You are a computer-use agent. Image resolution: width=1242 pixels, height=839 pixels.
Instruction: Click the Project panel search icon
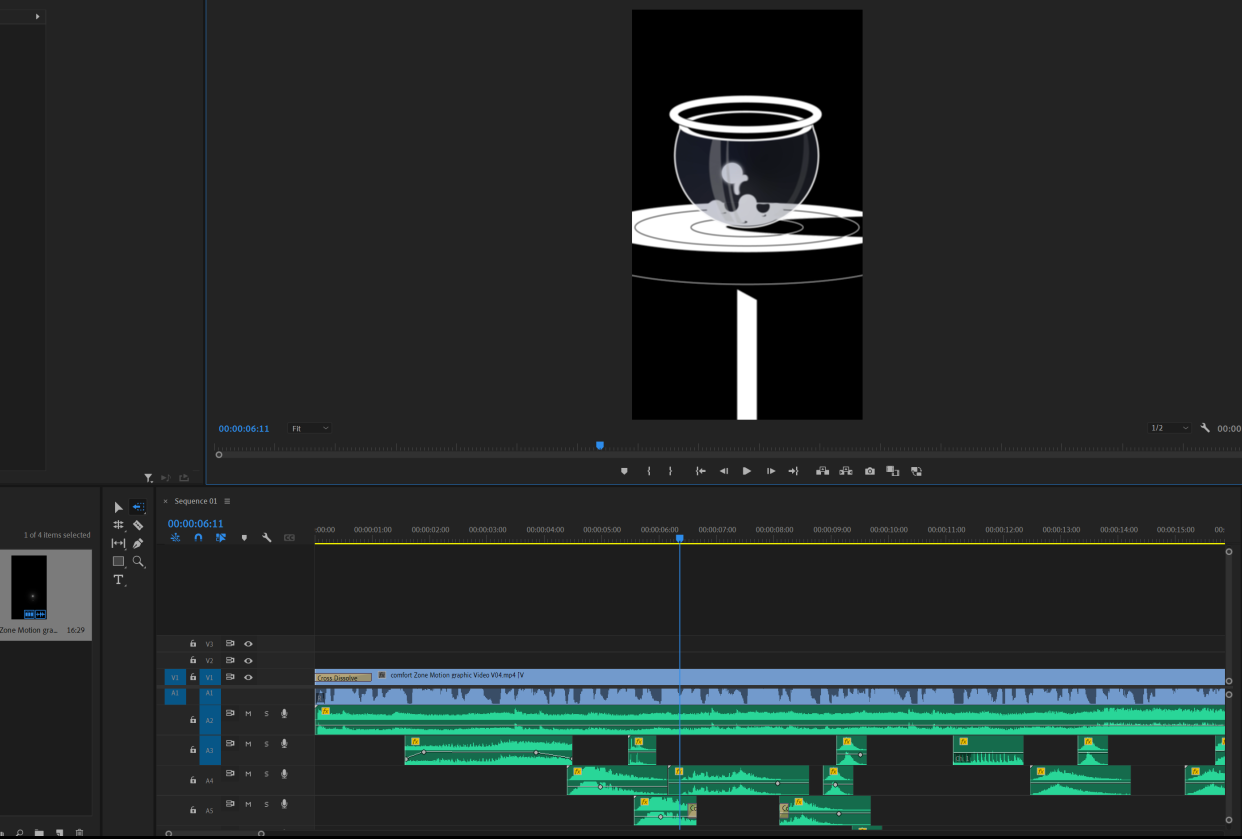tap(19, 832)
